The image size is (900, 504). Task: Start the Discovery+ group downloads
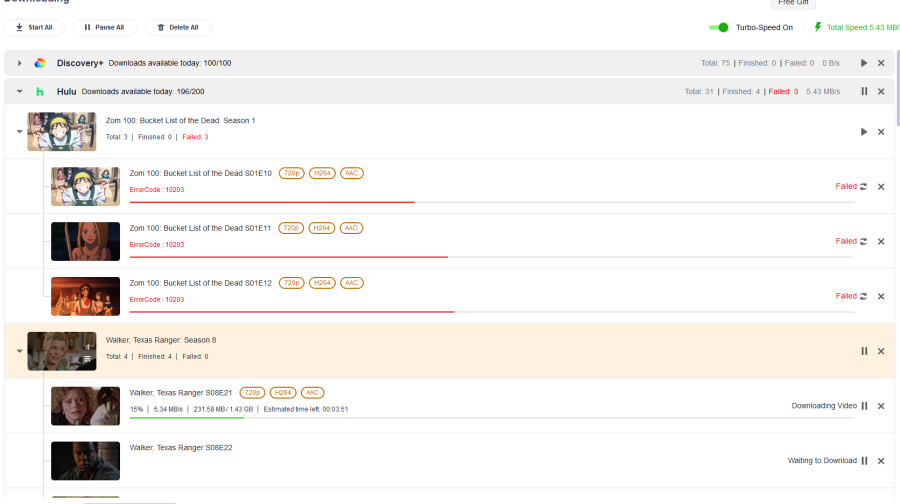[864, 63]
